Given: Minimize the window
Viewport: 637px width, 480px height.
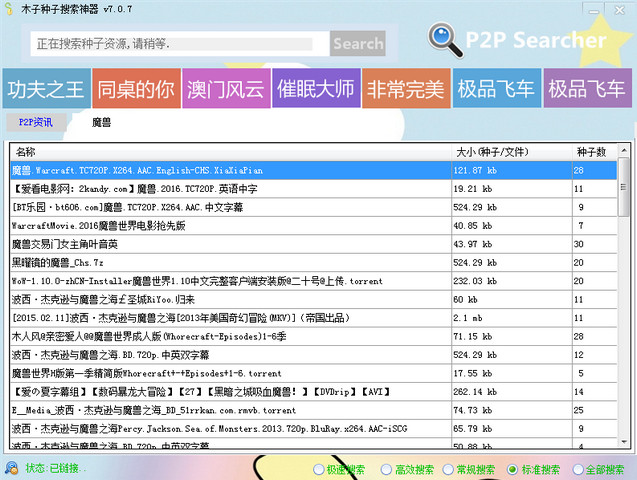Looking at the screenshot, I should pyautogui.click(x=594, y=10).
